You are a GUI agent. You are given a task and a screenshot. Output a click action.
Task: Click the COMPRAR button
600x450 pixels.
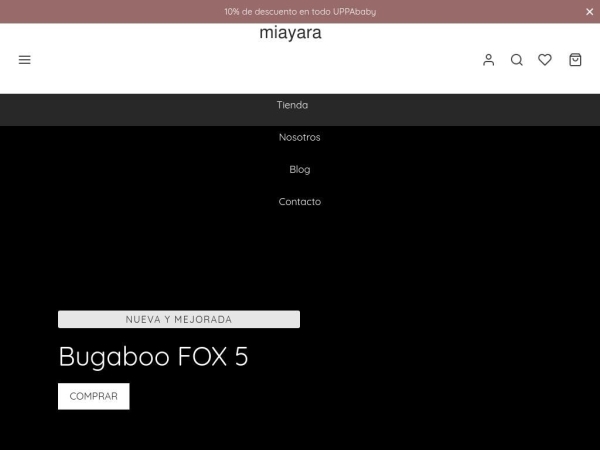(94, 396)
